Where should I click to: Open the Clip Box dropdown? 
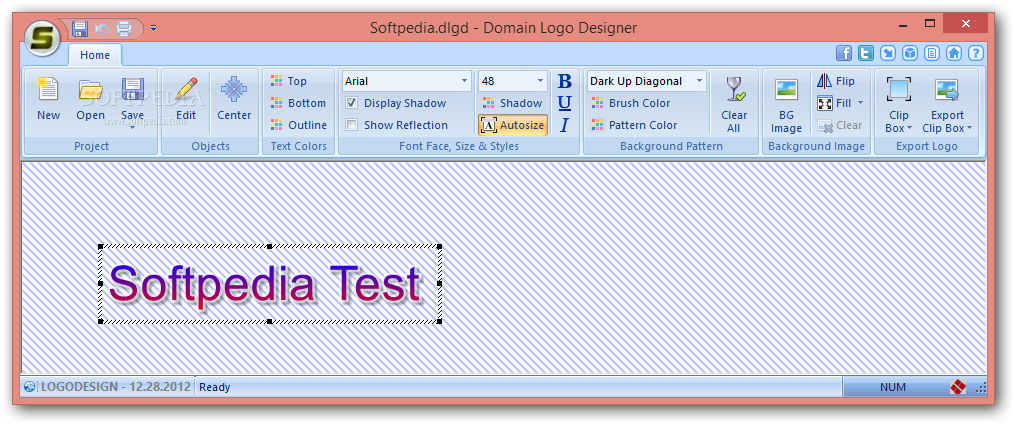(x=898, y=104)
